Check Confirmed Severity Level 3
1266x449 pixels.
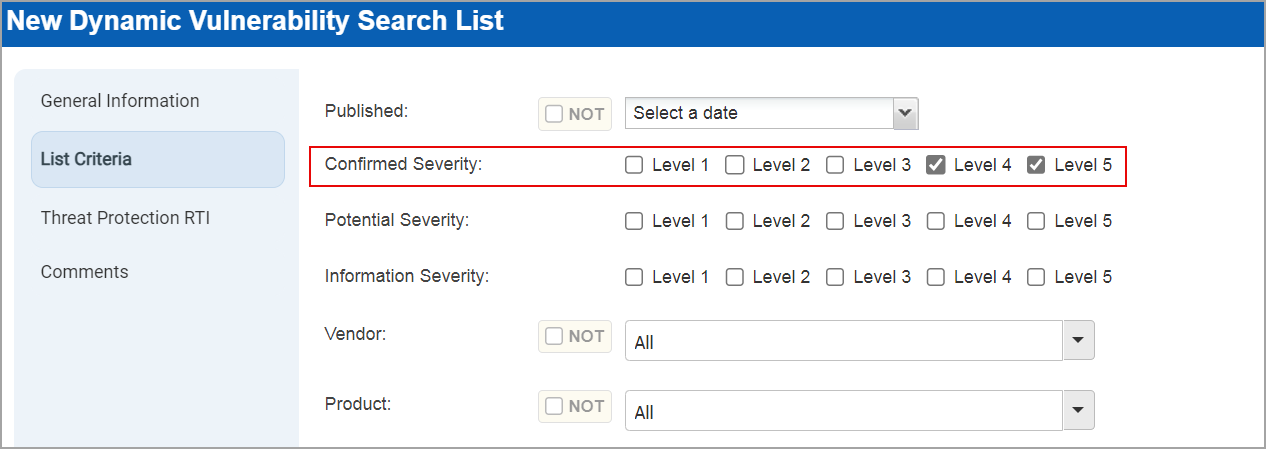835,166
